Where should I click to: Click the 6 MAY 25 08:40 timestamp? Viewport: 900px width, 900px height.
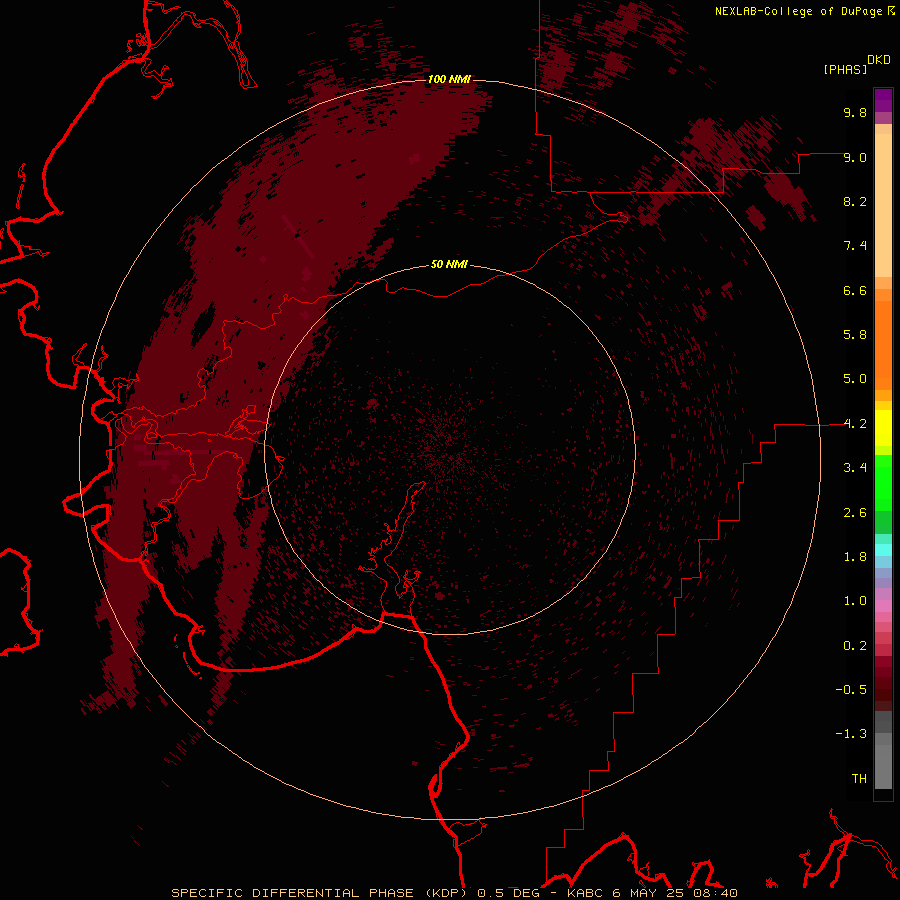[x=674, y=893]
